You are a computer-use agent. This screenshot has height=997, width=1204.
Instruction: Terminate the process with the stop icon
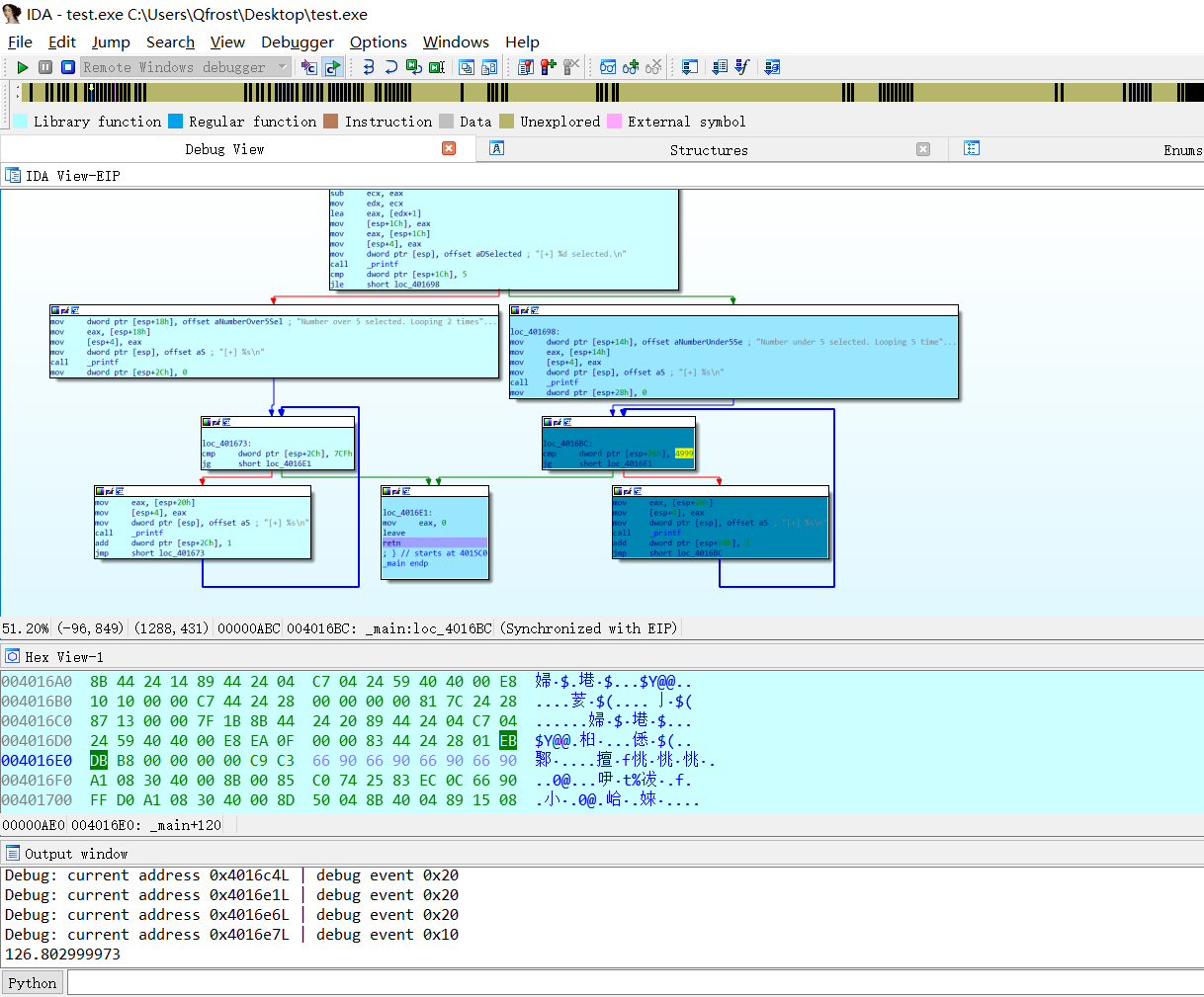point(68,67)
